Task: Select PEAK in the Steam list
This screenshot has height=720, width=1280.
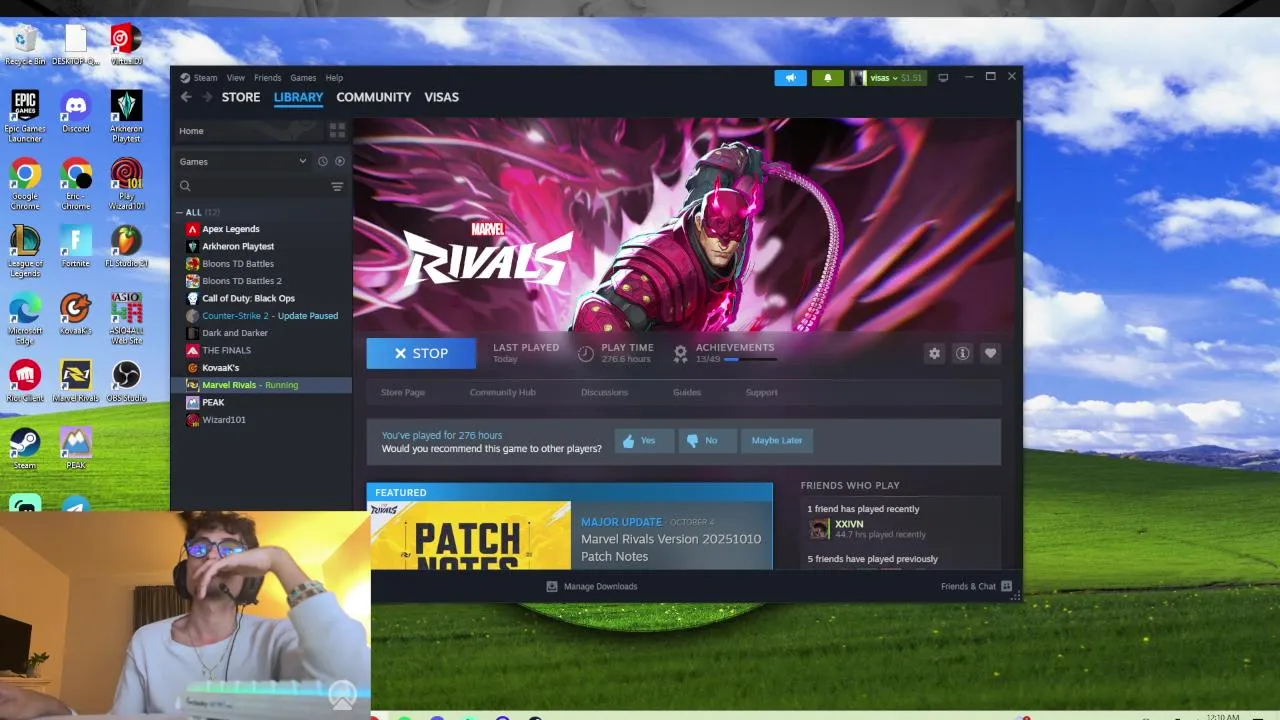Action: pos(261,402)
